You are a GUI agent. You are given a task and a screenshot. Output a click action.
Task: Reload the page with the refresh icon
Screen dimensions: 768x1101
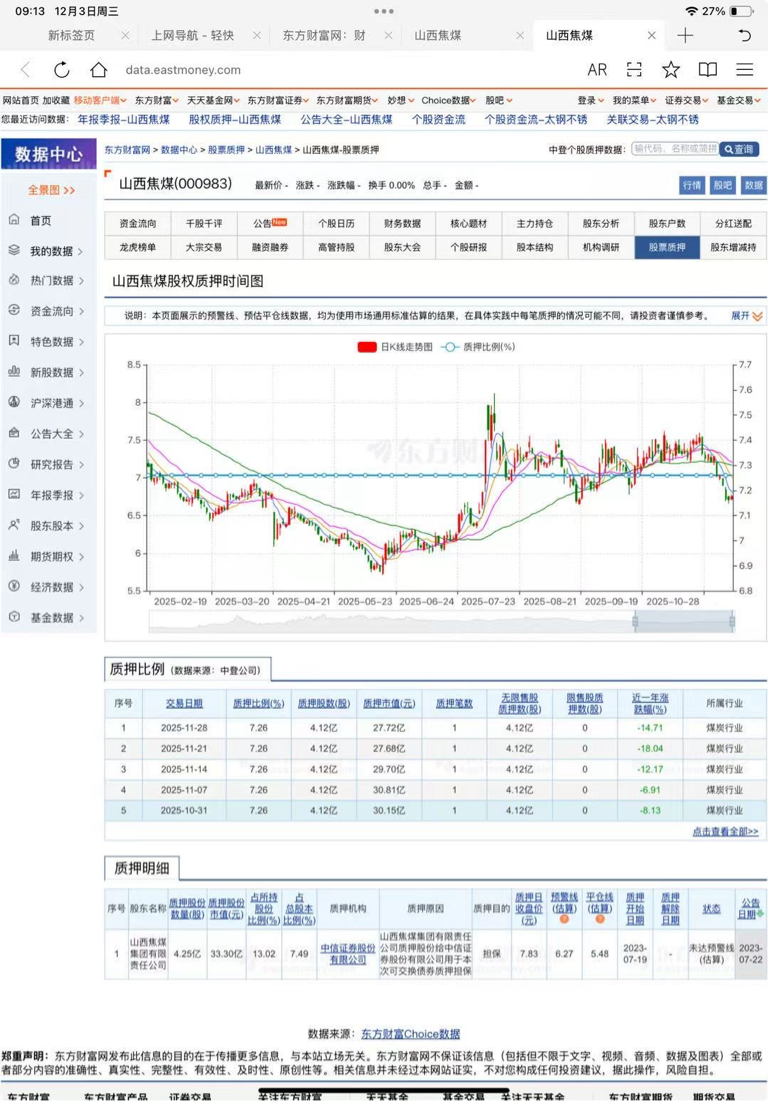pyautogui.click(x=62, y=70)
